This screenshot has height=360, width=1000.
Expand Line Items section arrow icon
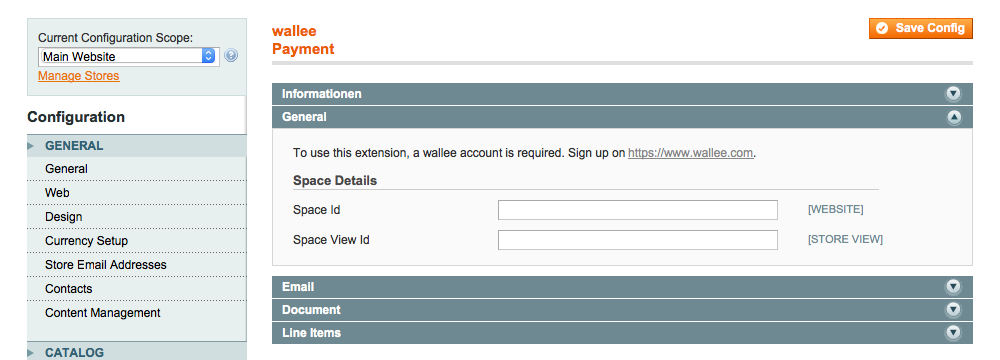[x=953, y=333]
